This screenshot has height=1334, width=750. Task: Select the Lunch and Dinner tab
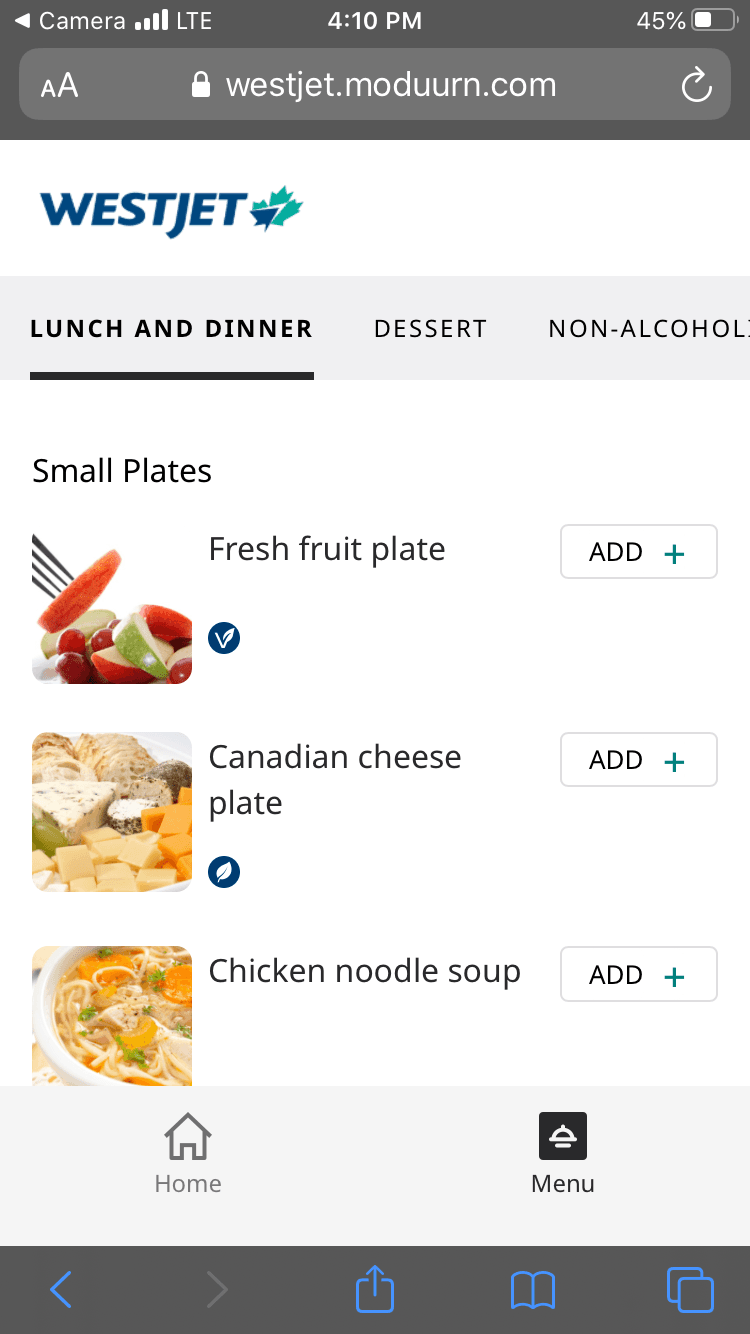[x=171, y=329]
